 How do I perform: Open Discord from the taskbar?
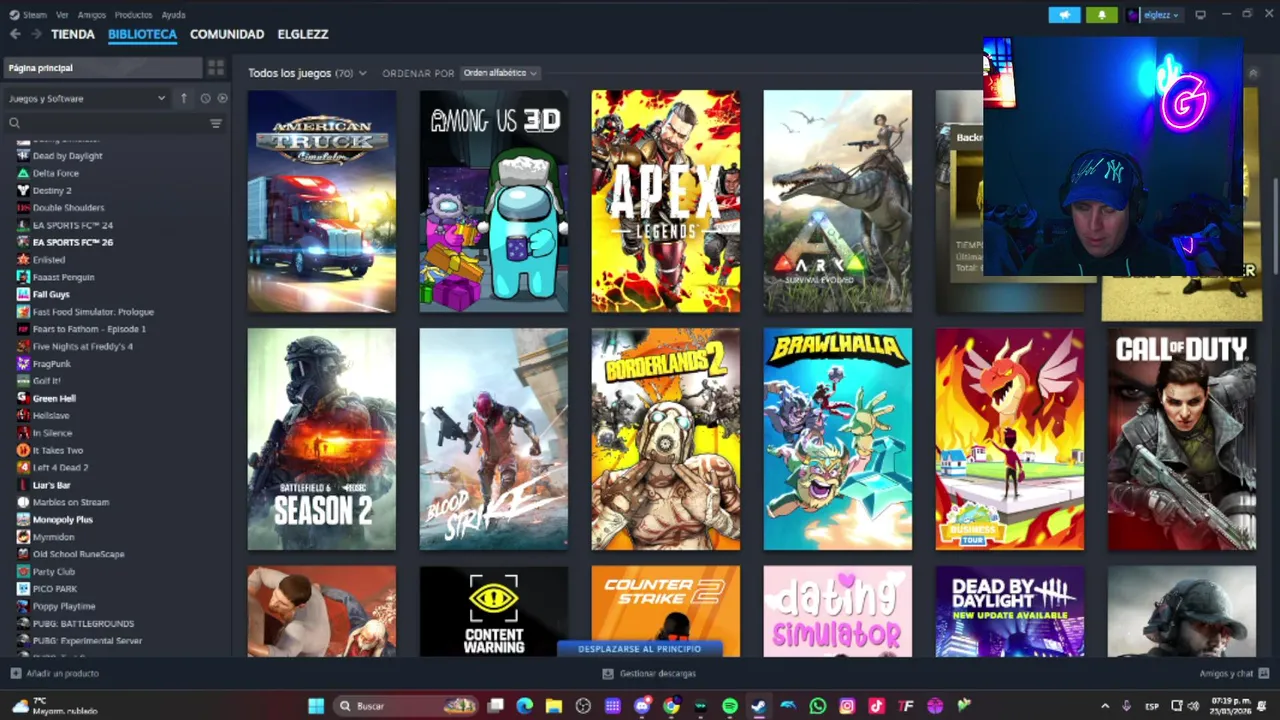[x=642, y=706]
